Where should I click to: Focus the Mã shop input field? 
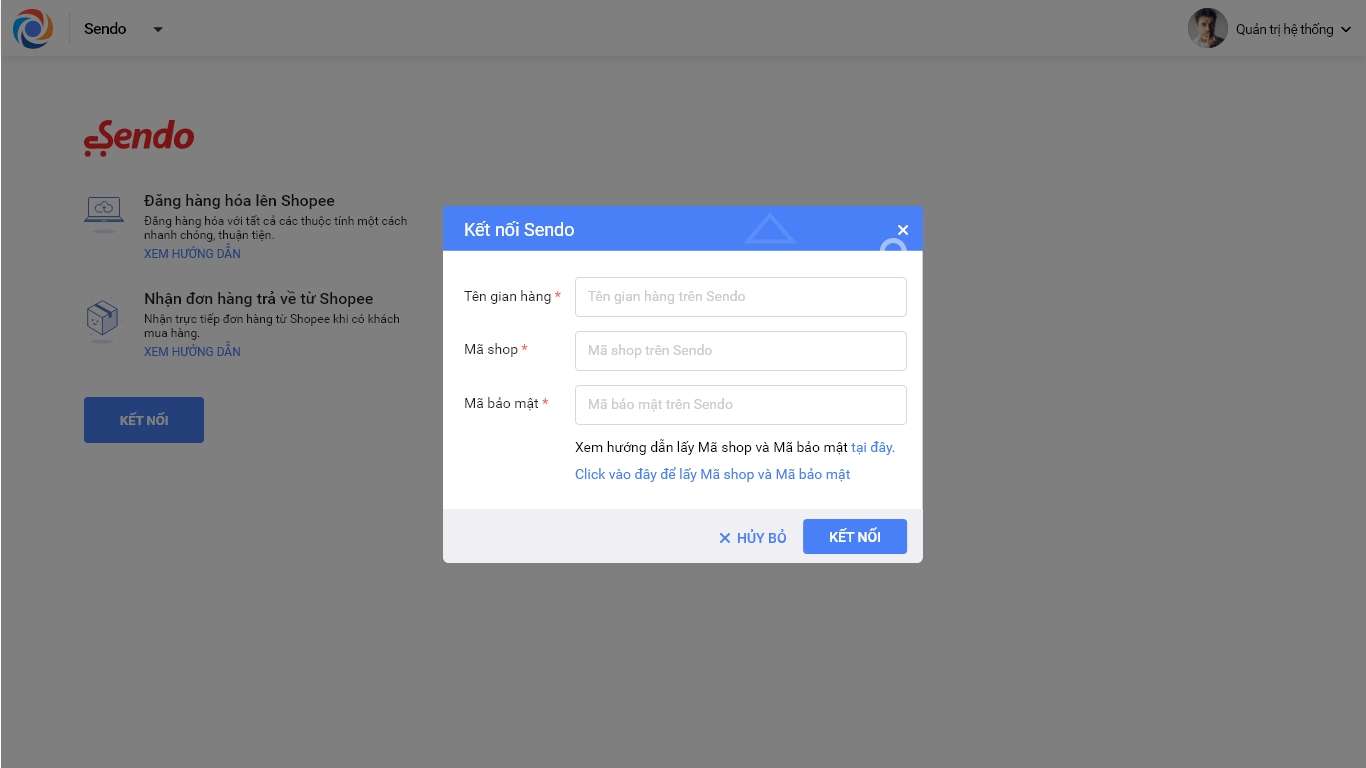tap(741, 351)
